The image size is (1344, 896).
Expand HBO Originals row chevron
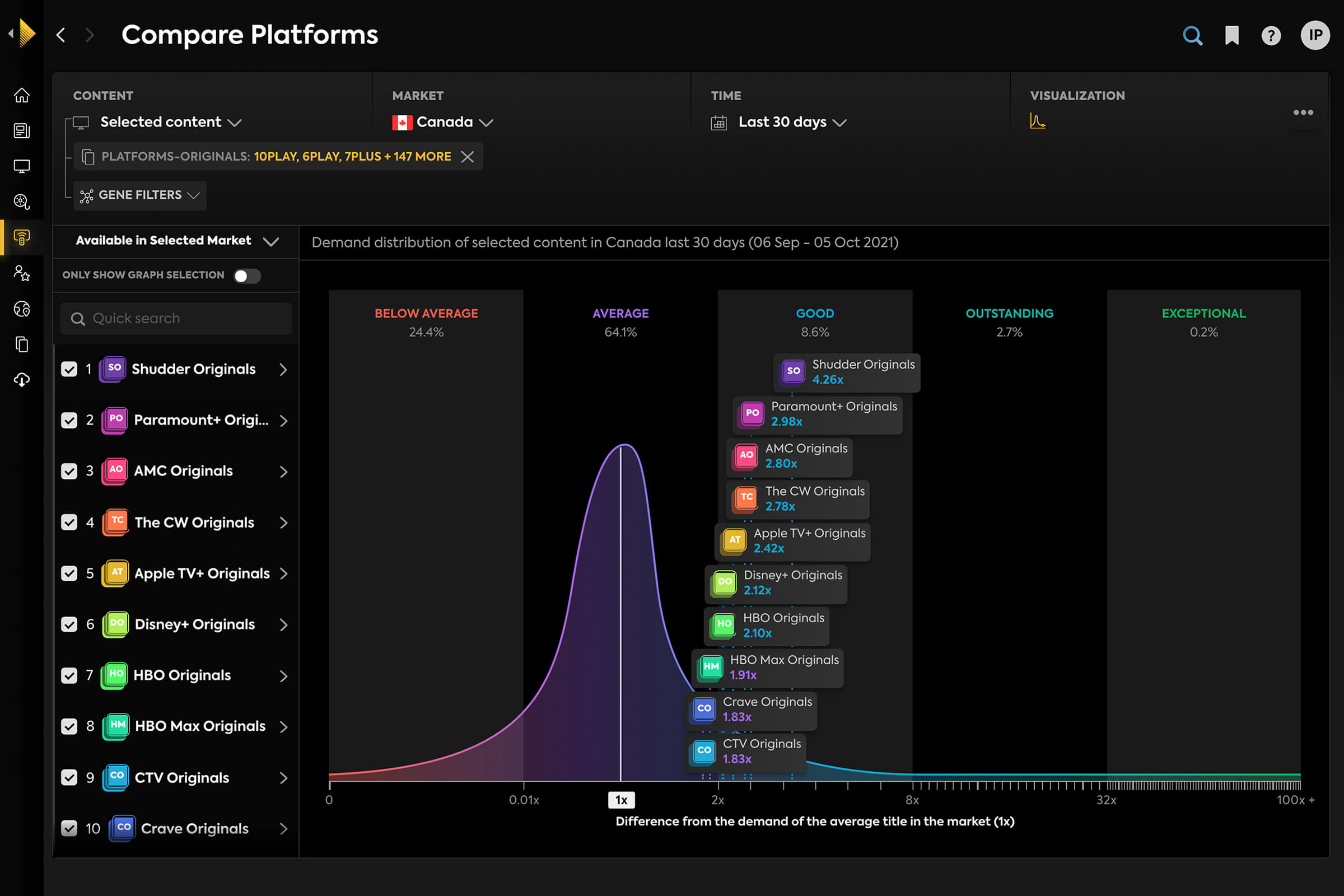point(283,676)
